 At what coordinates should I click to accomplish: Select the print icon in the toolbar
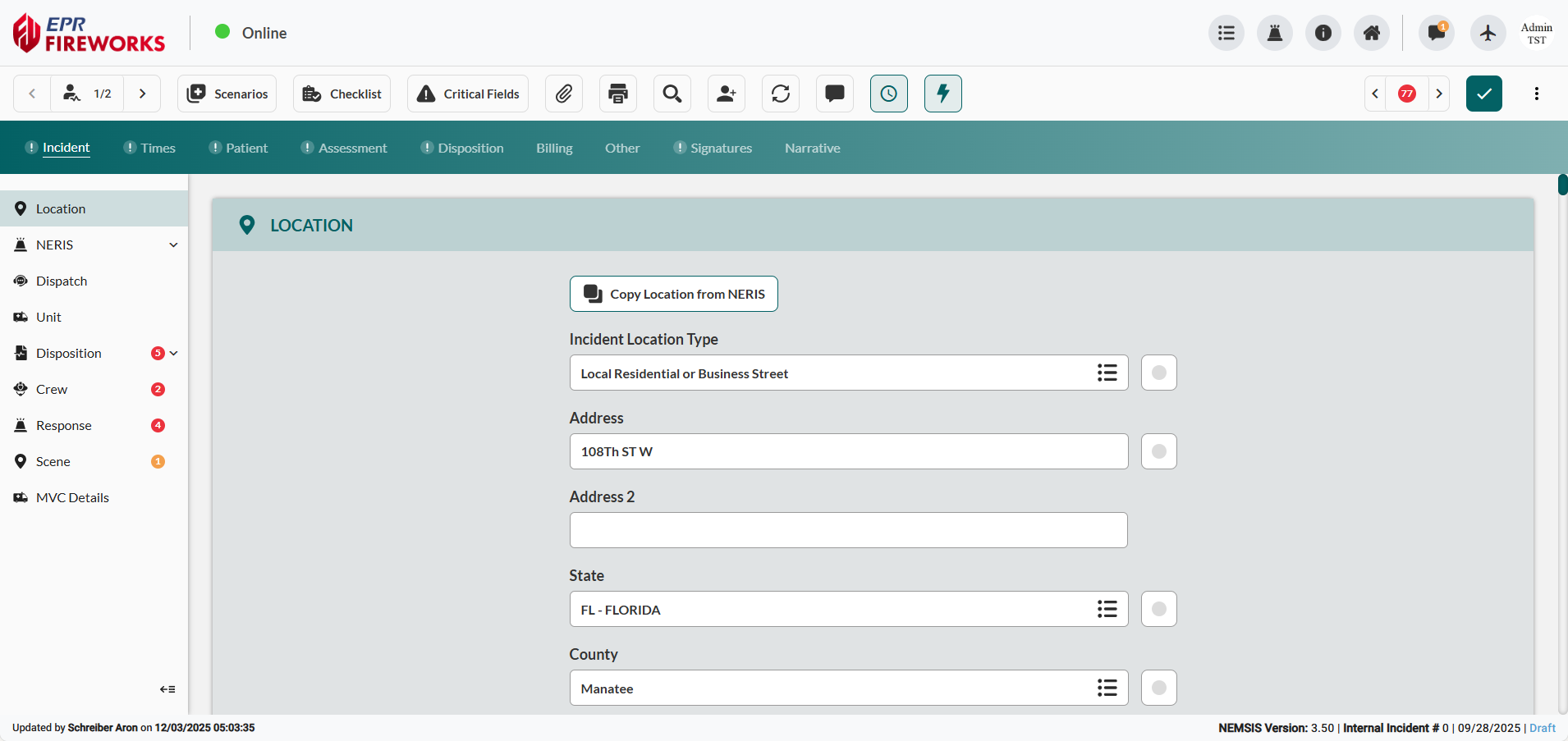tap(617, 94)
